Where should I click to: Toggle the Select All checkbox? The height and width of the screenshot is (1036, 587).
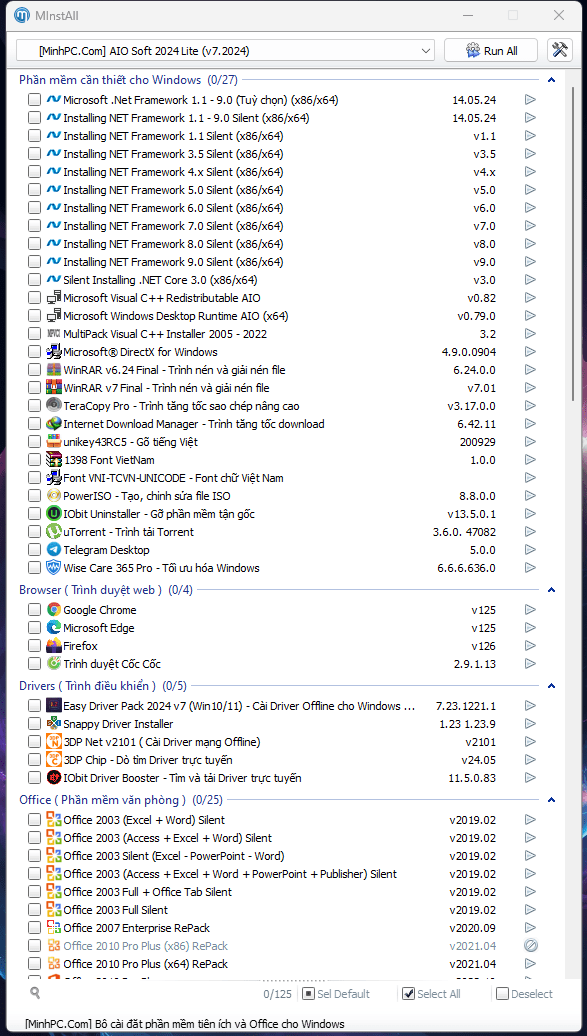point(408,994)
